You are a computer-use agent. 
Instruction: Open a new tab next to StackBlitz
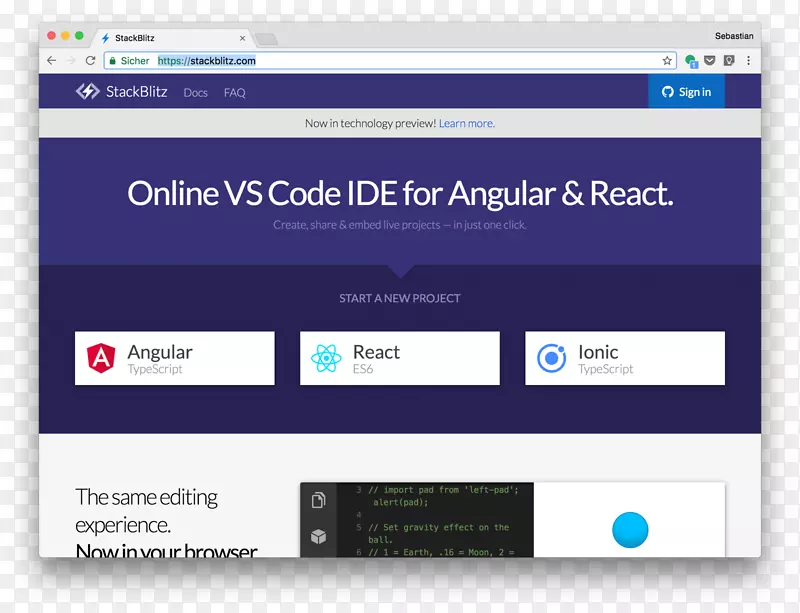click(266, 39)
